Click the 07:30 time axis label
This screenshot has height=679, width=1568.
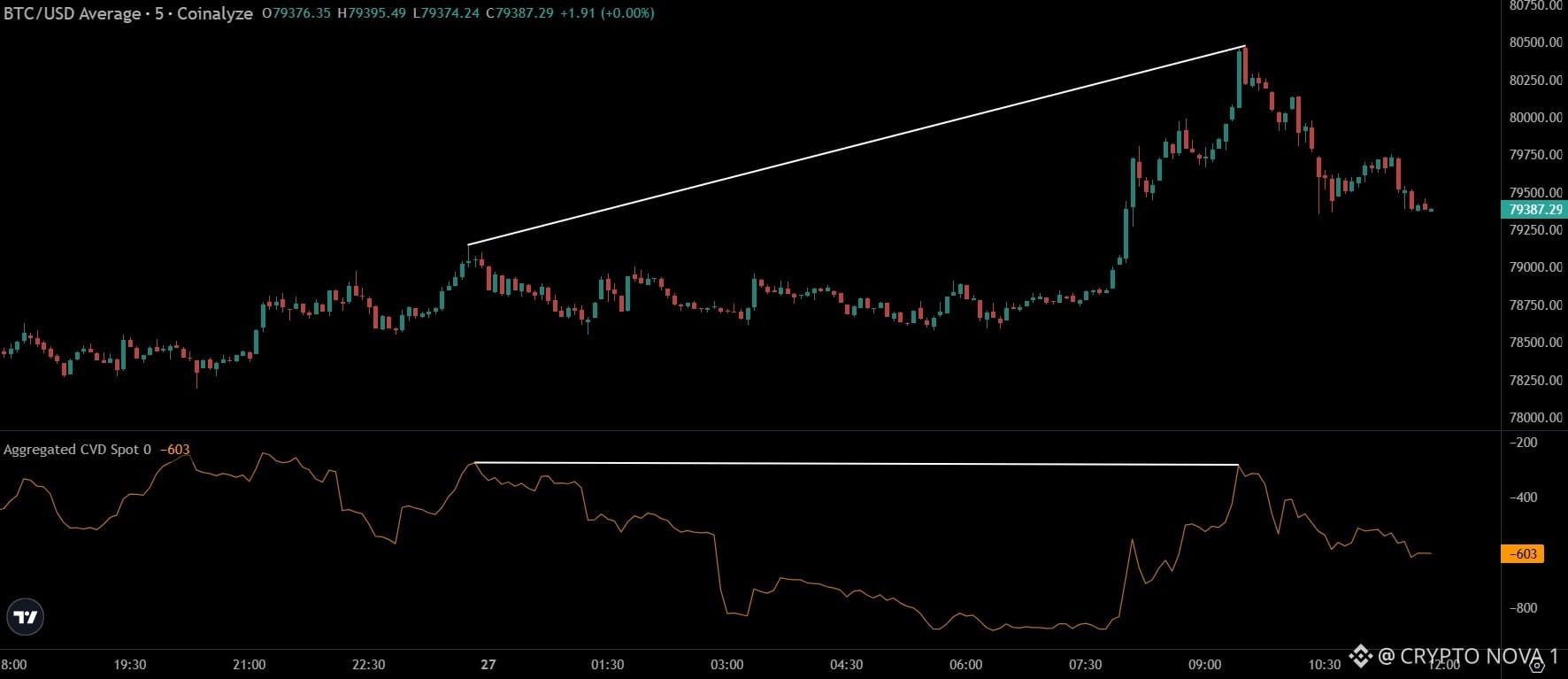pyautogui.click(x=1085, y=665)
